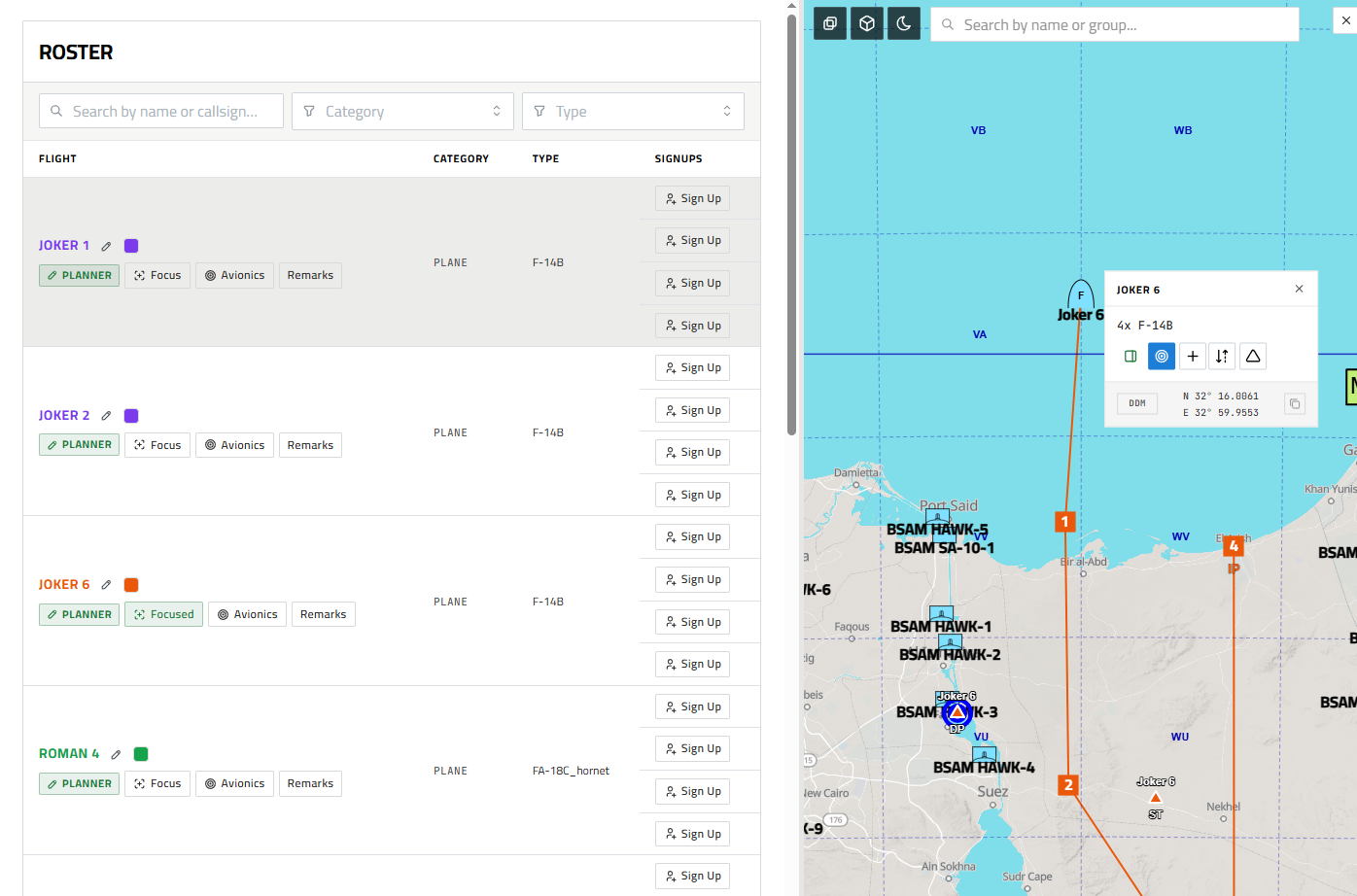Click the orange color swatch of JOKER 6
1357x896 pixels.
coord(131,585)
